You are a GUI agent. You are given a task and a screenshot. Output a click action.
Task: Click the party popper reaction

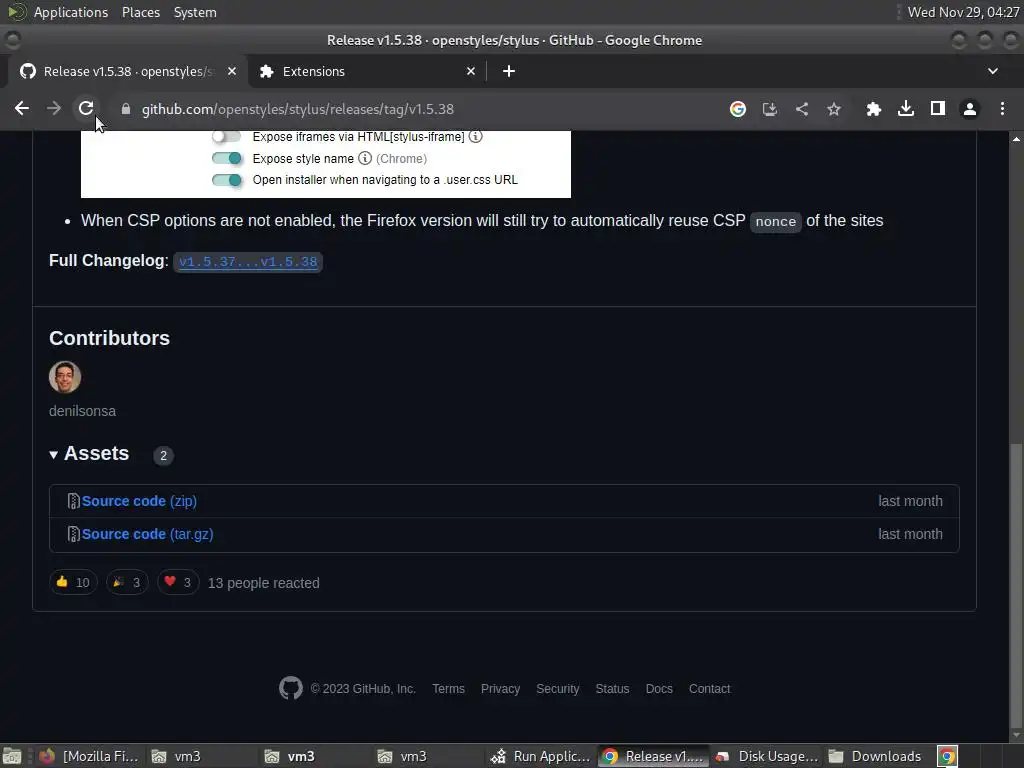127,583
